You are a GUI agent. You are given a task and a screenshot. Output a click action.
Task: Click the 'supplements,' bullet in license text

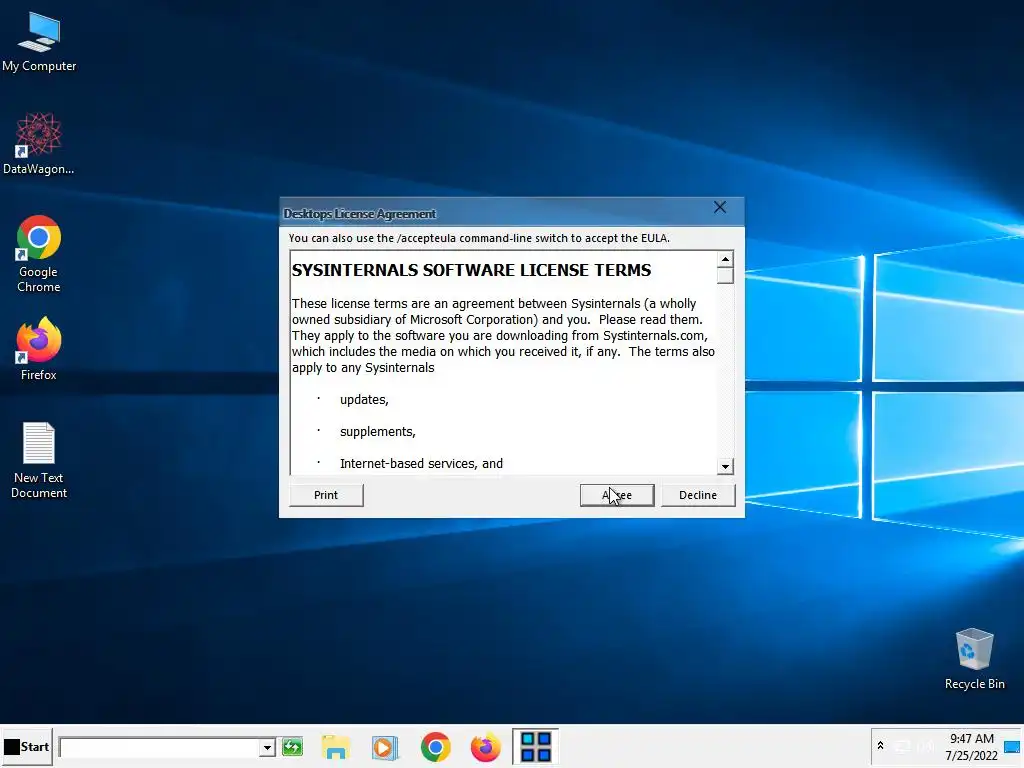coord(377,432)
